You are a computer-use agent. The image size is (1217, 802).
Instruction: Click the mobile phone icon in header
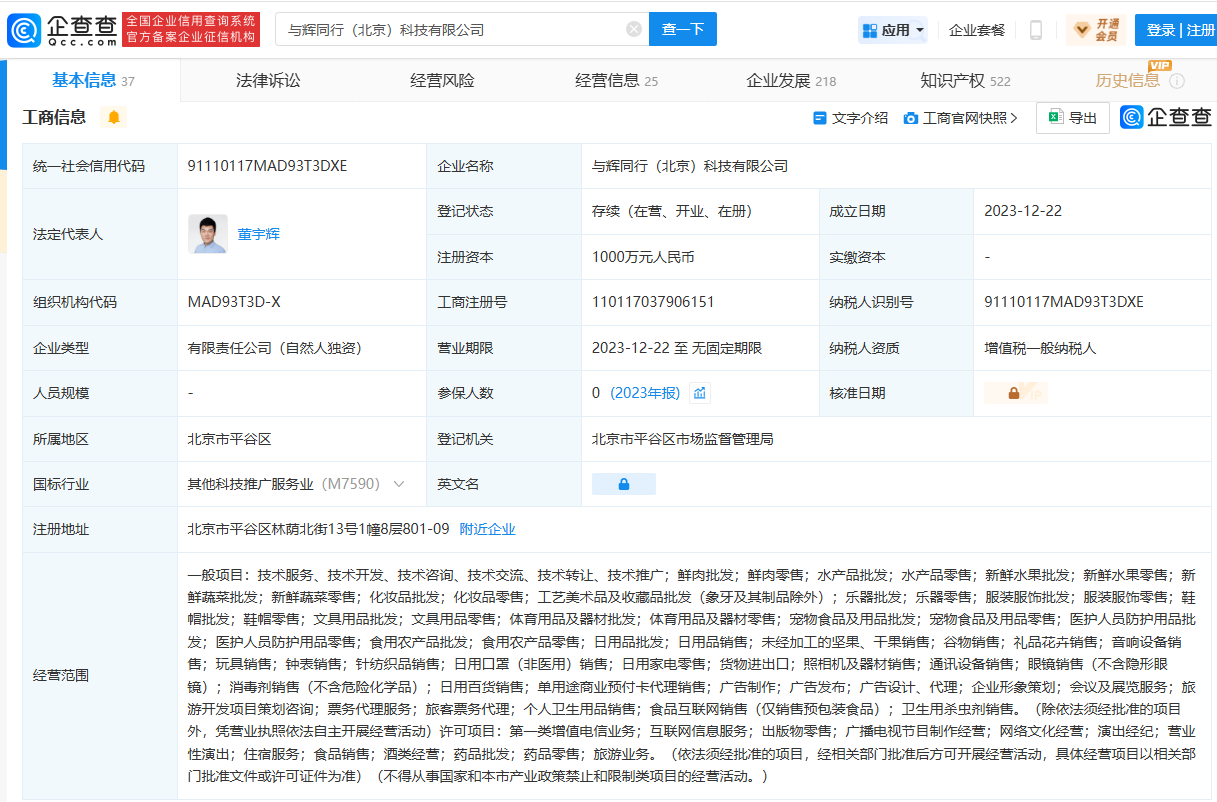click(x=1036, y=30)
